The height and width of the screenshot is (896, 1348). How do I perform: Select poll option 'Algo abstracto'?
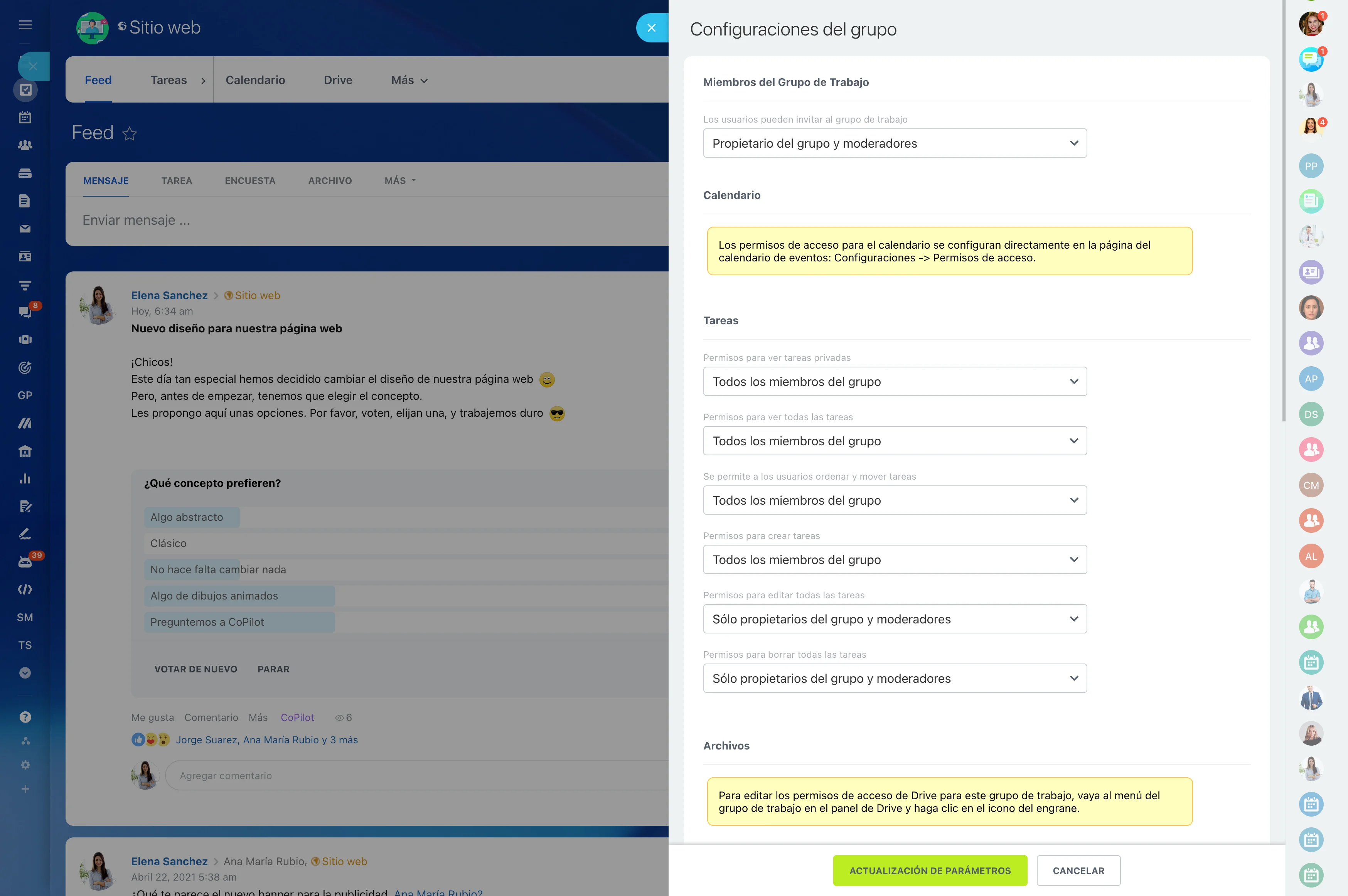tap(187, 517)
